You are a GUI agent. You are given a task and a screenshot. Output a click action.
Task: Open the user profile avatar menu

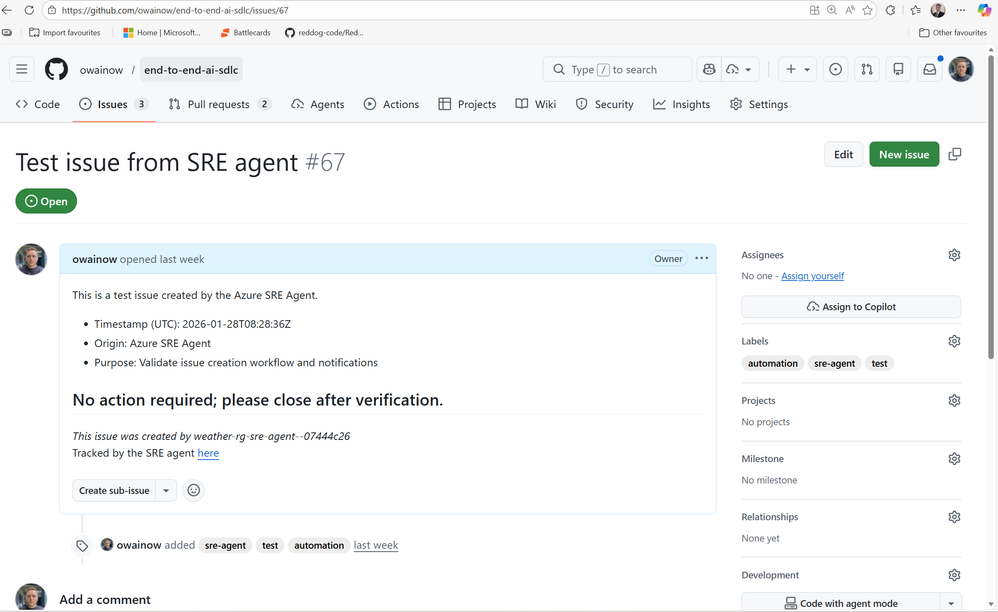click(960, 69)
